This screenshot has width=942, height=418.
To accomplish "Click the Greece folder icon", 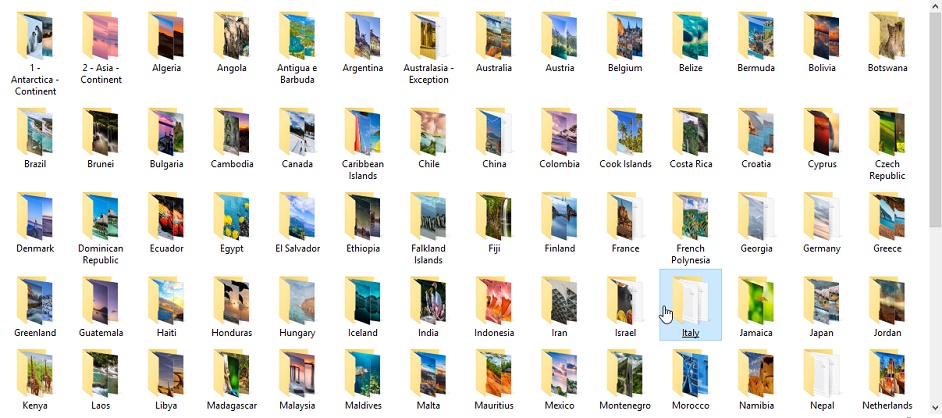I will [x=887, y=216].
